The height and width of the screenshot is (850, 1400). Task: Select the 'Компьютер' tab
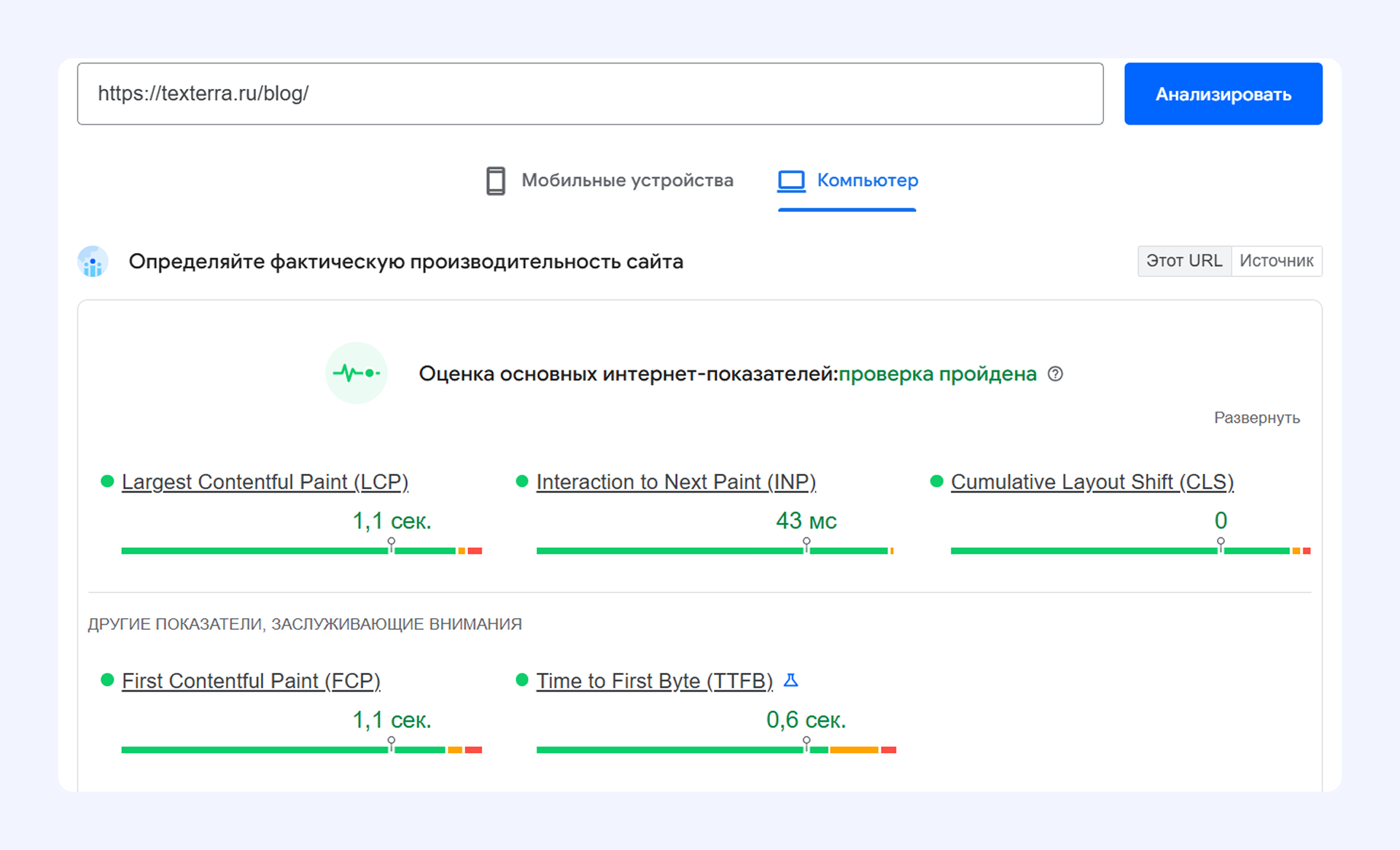click(867, 181)
